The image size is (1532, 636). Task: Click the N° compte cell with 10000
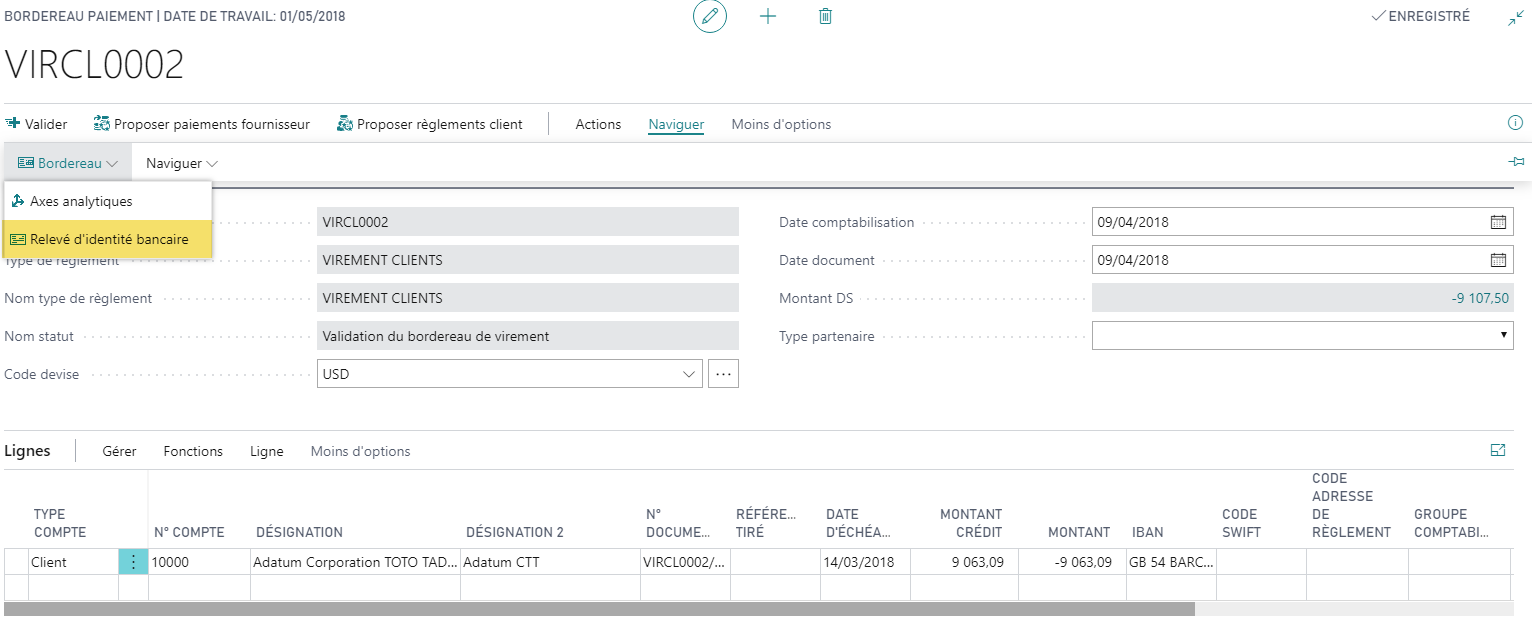point(198,562)
